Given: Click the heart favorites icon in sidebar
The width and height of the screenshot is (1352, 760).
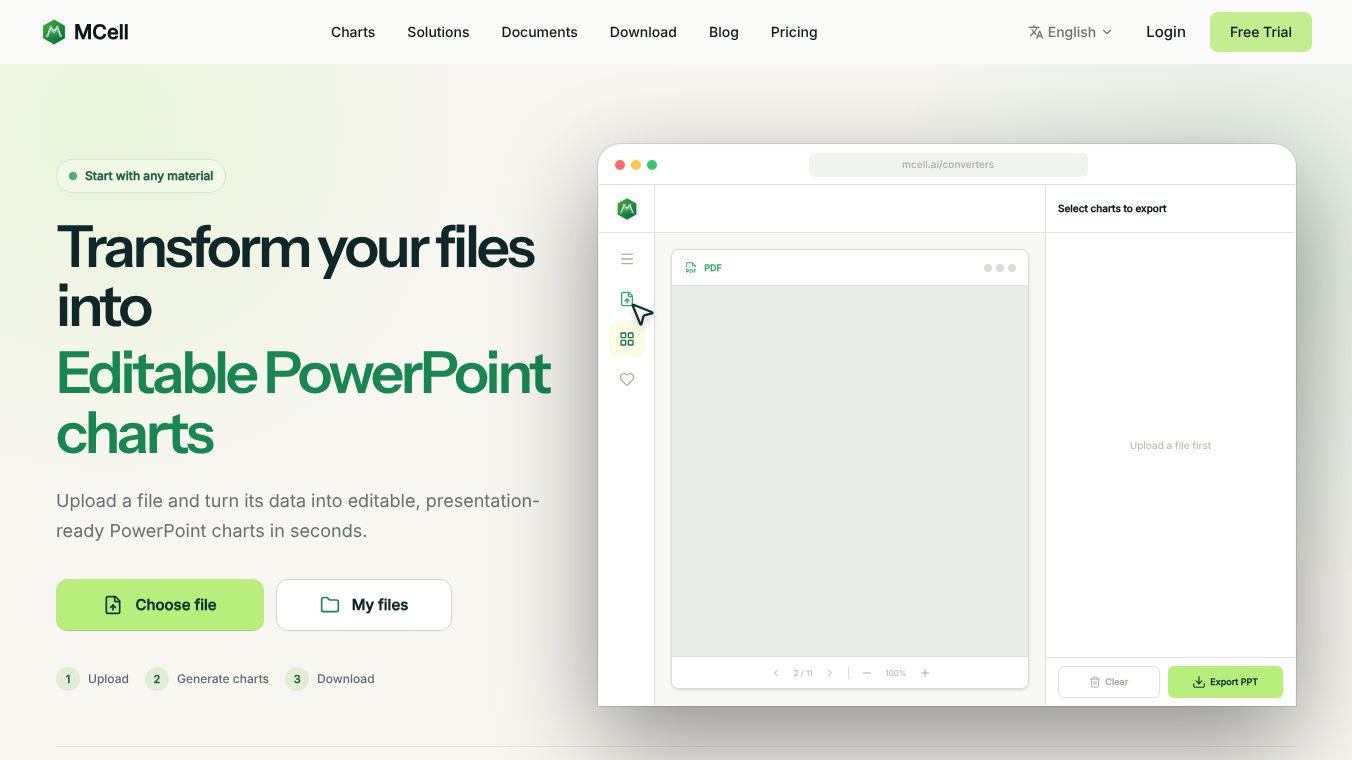Looking at the screenshot, I should coord(627,379).
